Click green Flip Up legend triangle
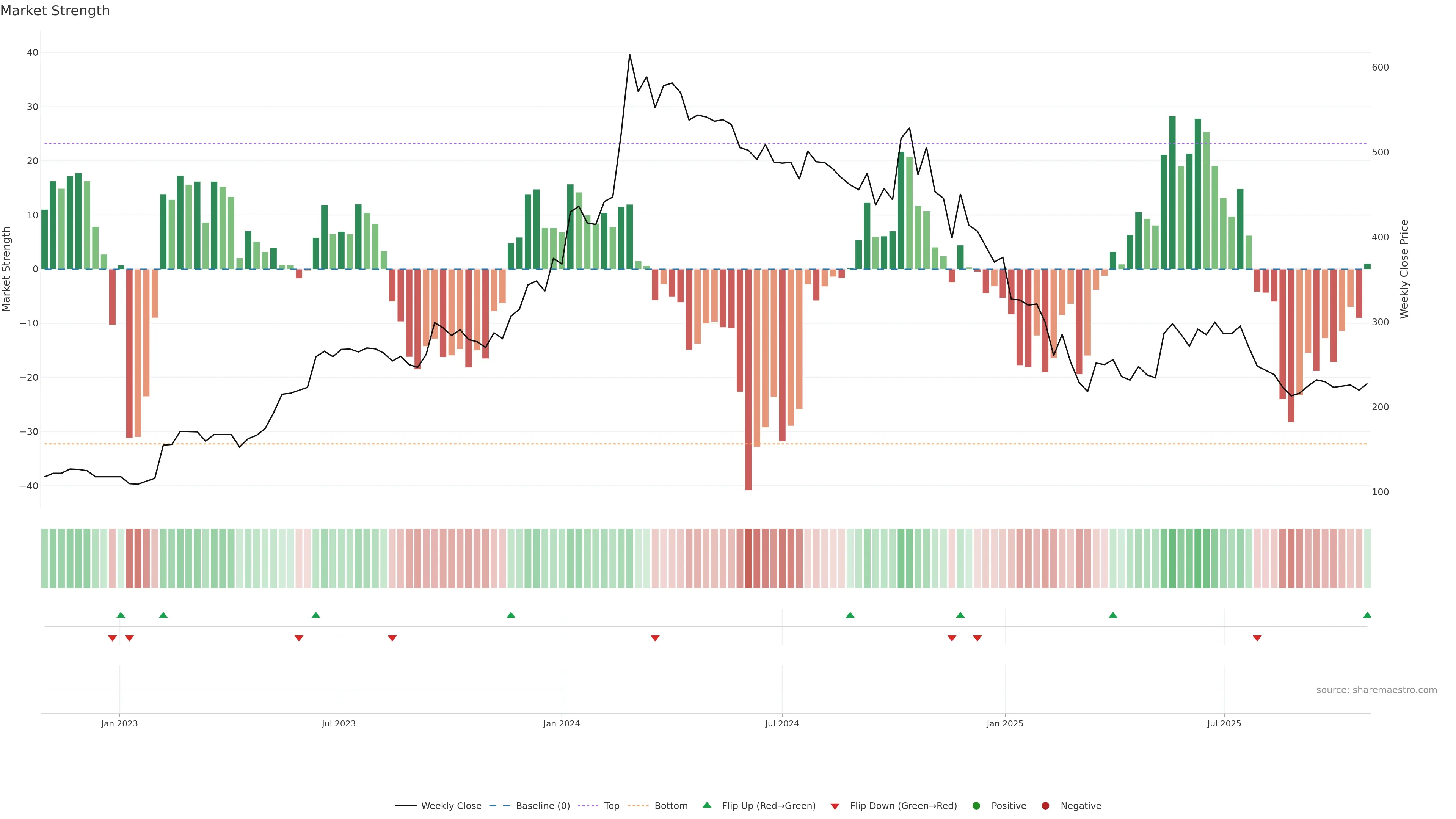 [706, 805]
